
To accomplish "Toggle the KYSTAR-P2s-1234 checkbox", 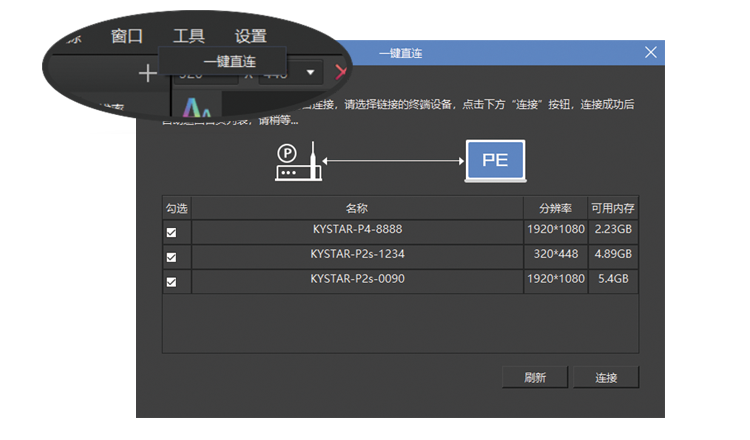I will pos(171,257).
